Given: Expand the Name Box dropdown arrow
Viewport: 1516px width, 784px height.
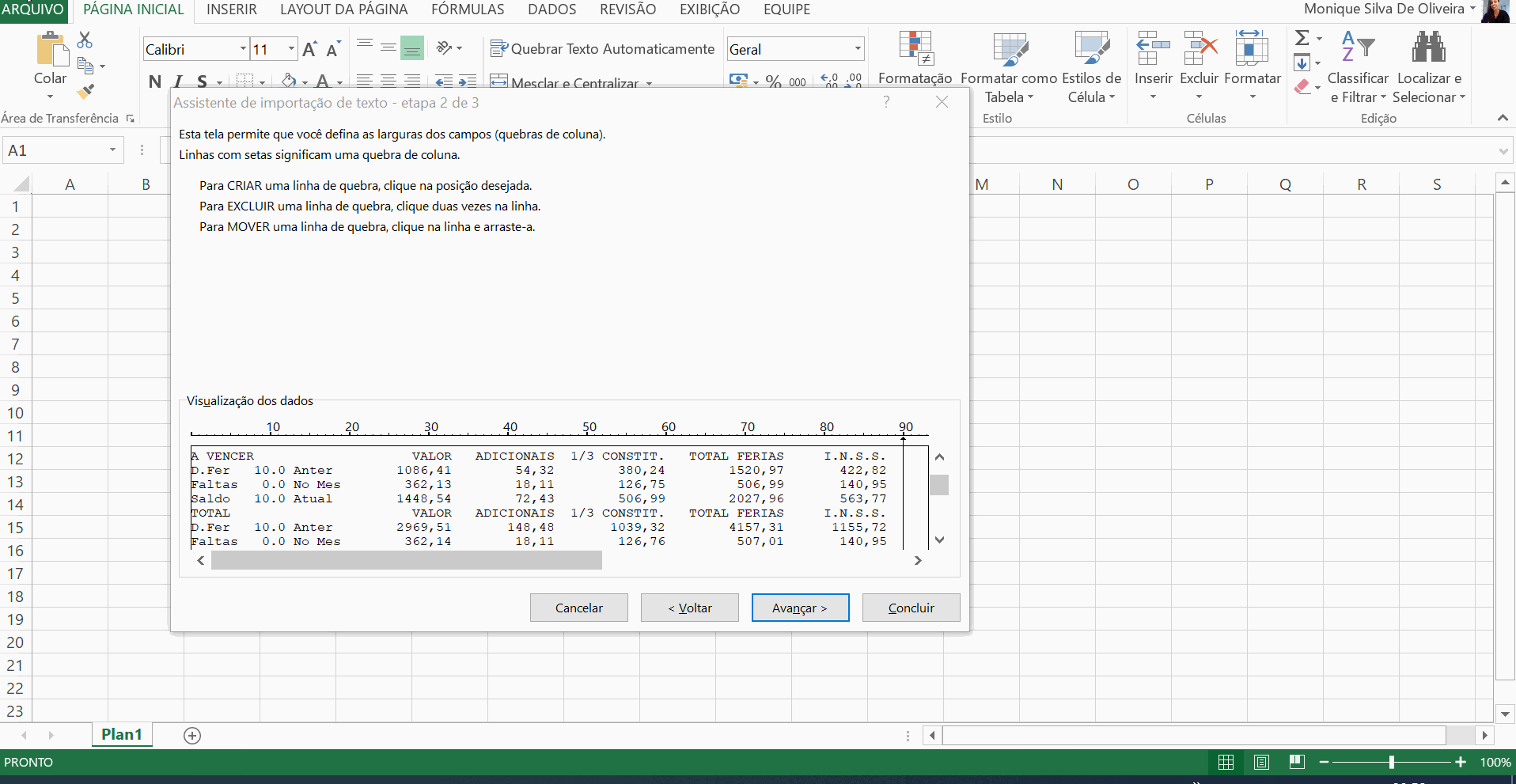Looking at the screenshot, I should [x=113, y=150].
